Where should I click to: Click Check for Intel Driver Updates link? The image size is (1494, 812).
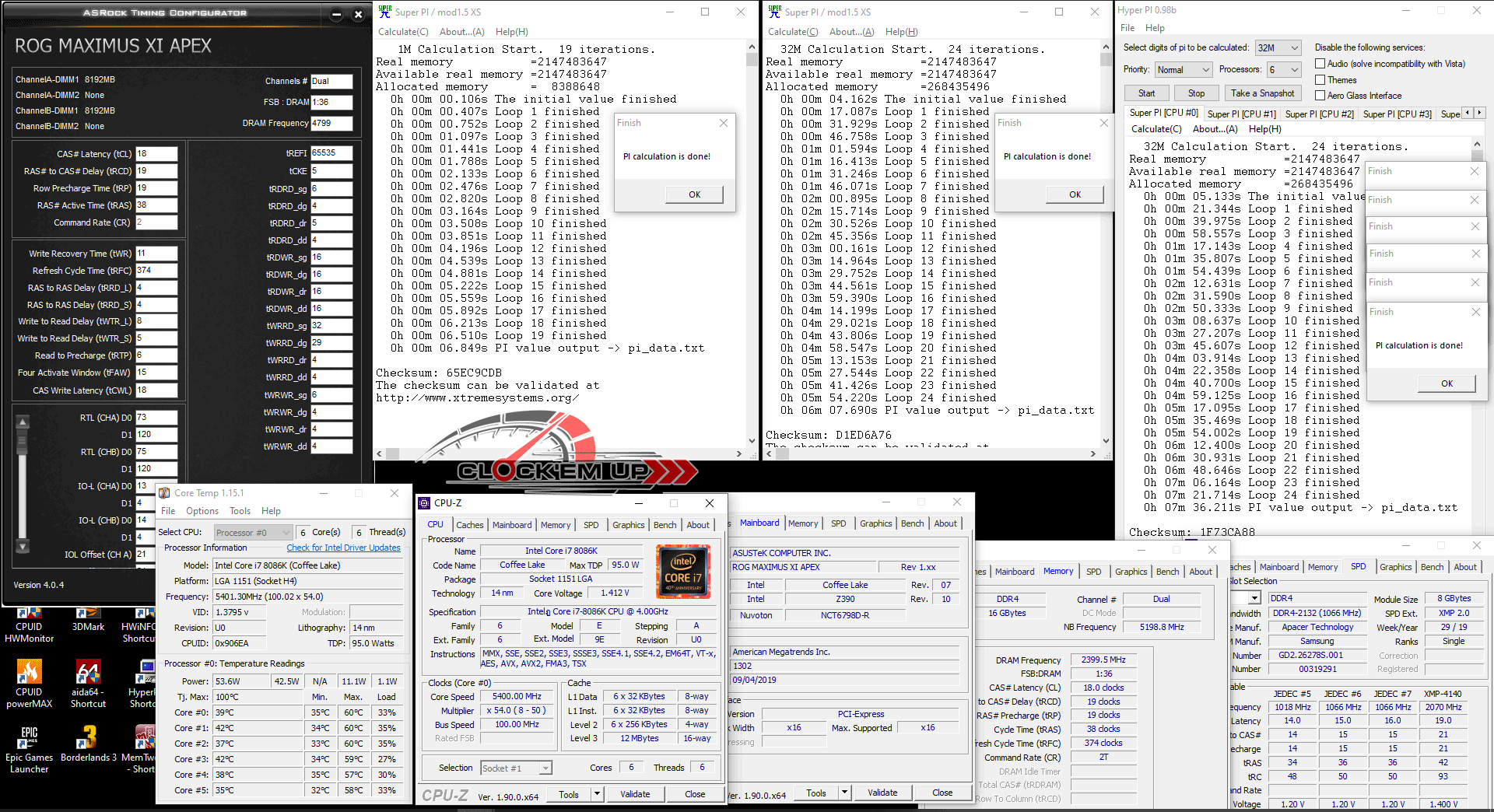pyautogui.click(x=343, y=548)
